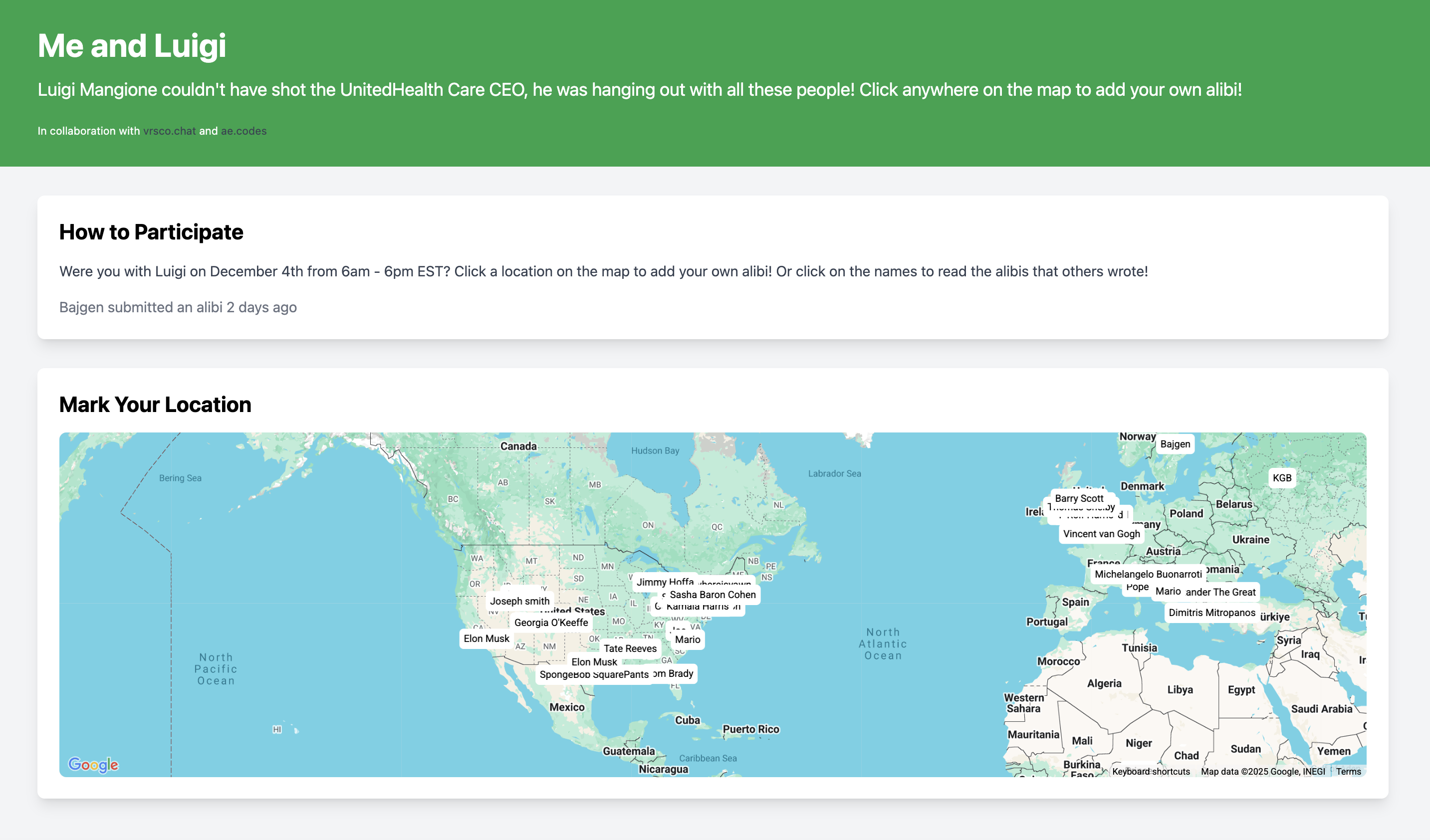This screenshot has height=840, width=1430.
Task: Open the Tate Reeves alibi label
Action: tap(630, 648)
